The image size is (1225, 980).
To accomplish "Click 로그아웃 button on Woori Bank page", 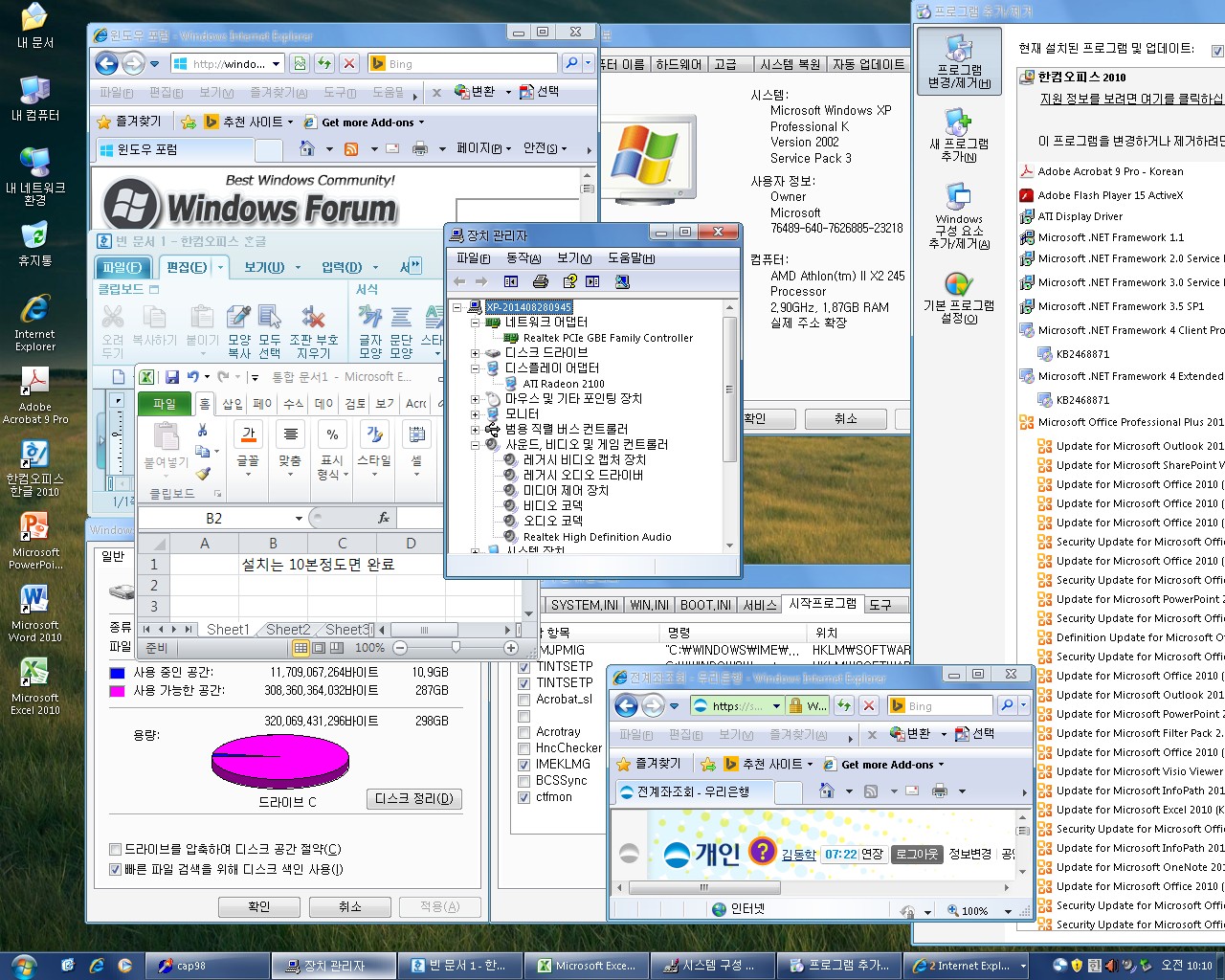I will pos(917,854).
